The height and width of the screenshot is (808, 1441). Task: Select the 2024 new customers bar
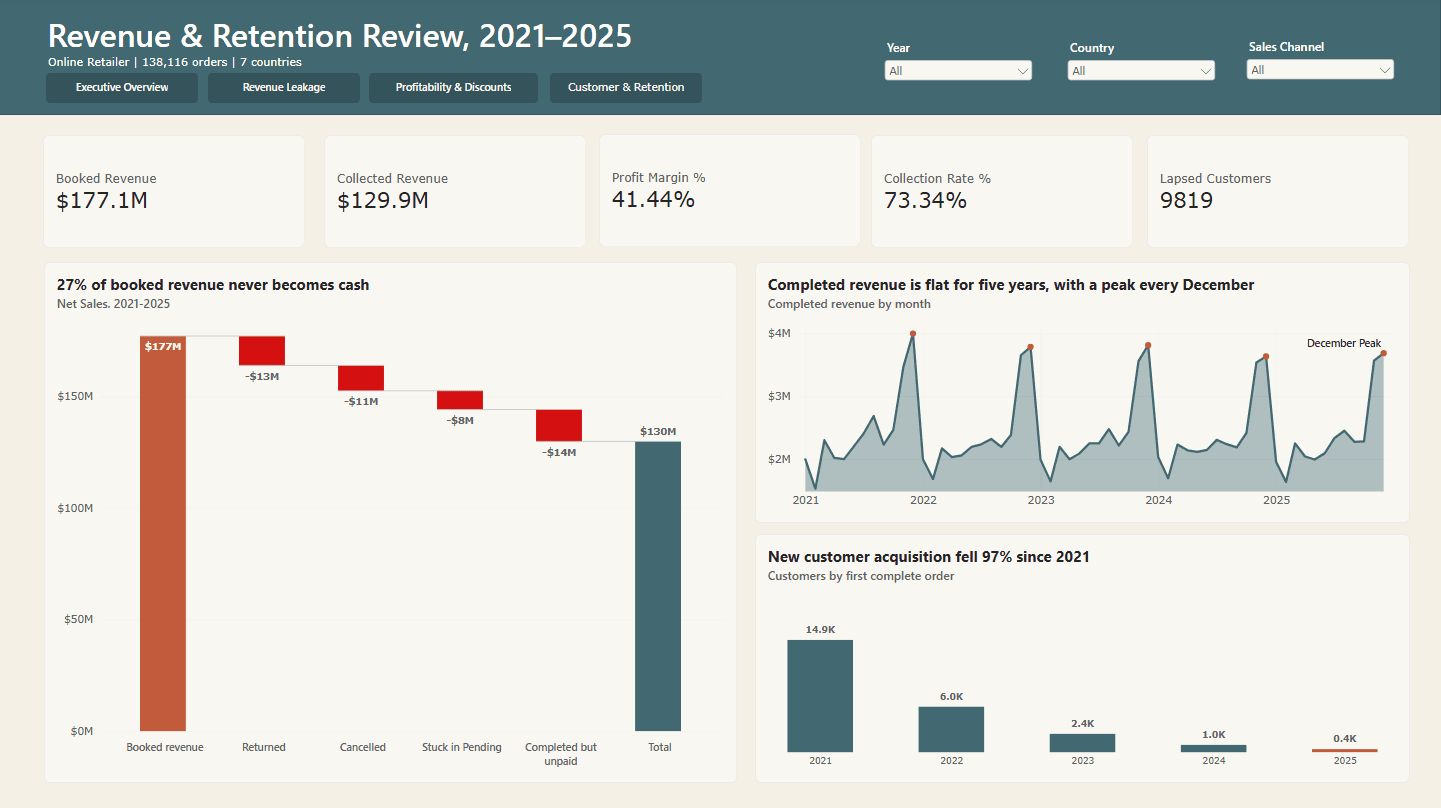tap(1213, 748)
